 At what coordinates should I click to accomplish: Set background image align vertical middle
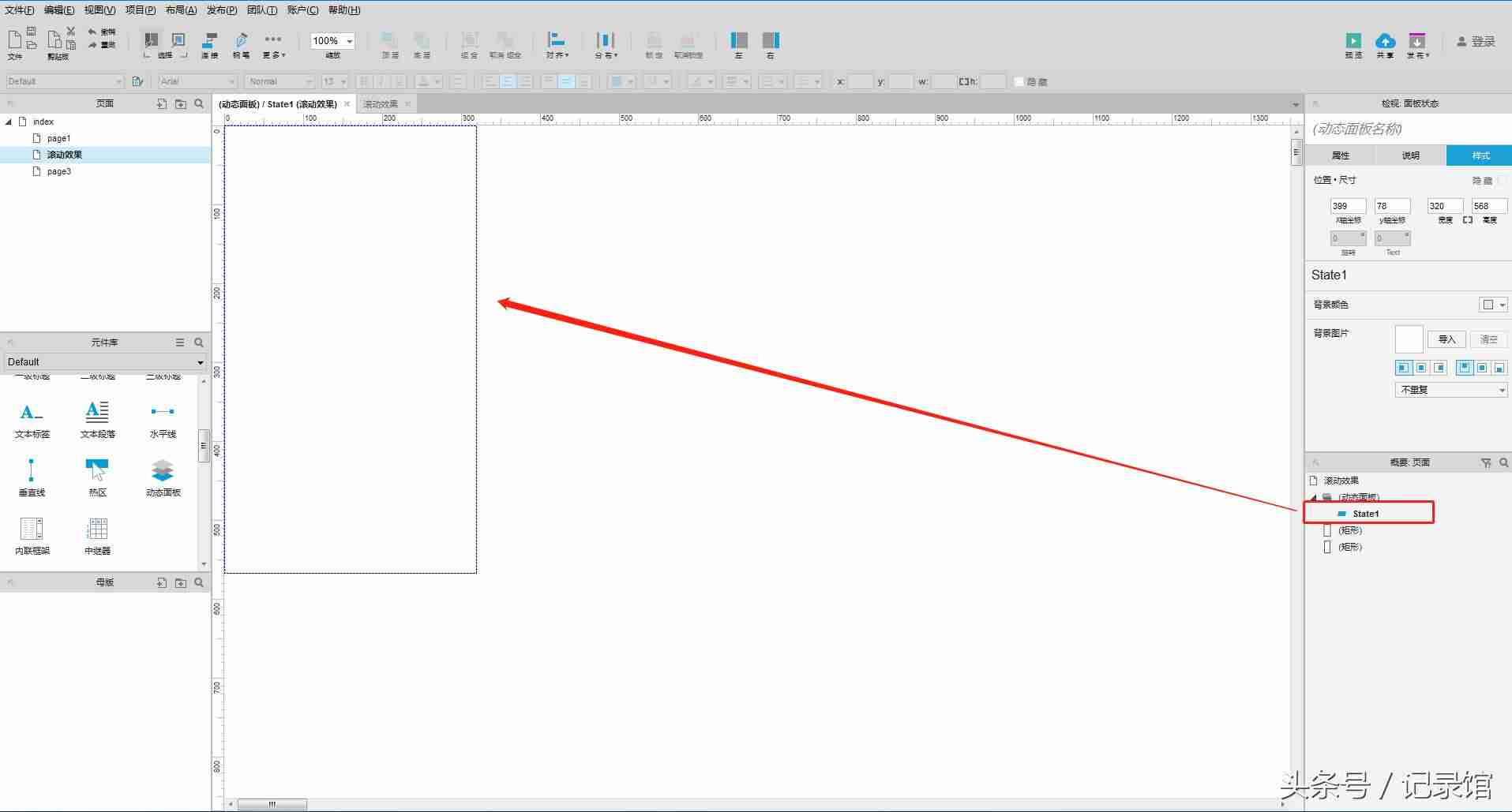coord(1482,368)
